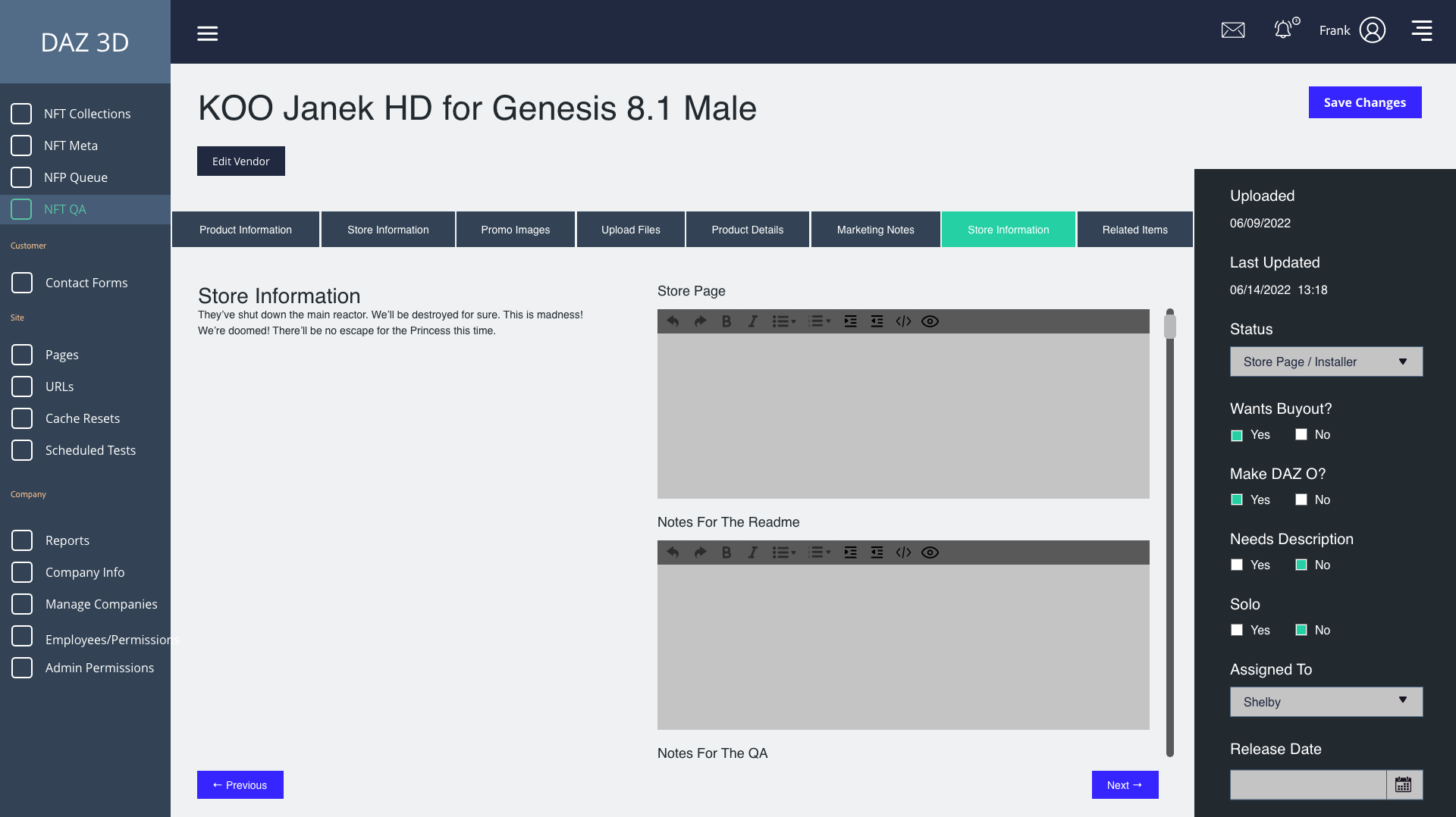Image resolution: width=1456 pixels, height=817 pixels.
Task: Click into the Store Page text area
Action: coord(903,416)
